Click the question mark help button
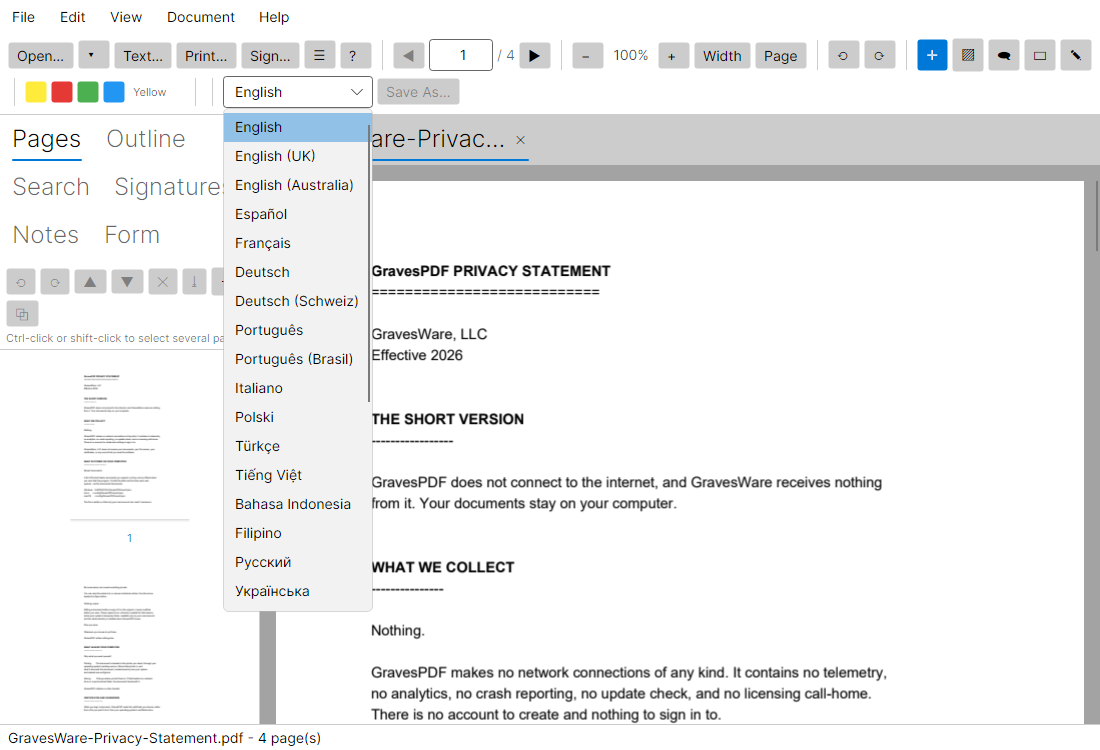Image resolution: width=1100 pixels, height=750 pixels. pyautogui.click(x=355, y=55)
